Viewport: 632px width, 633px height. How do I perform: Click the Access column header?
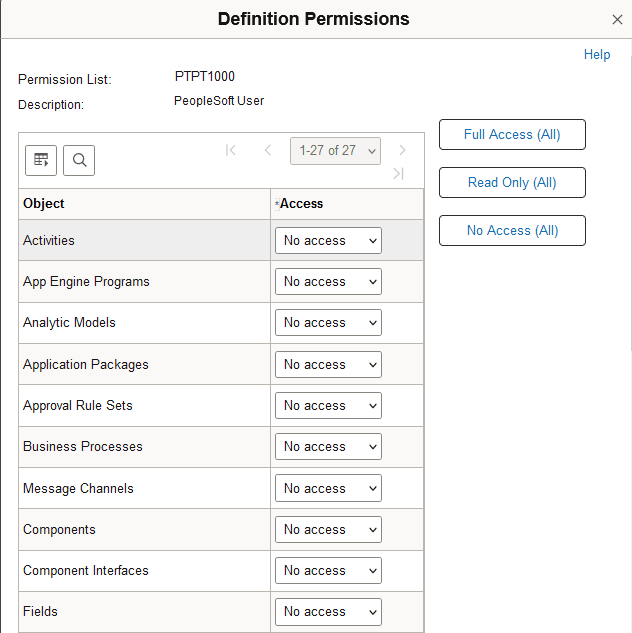301,204
